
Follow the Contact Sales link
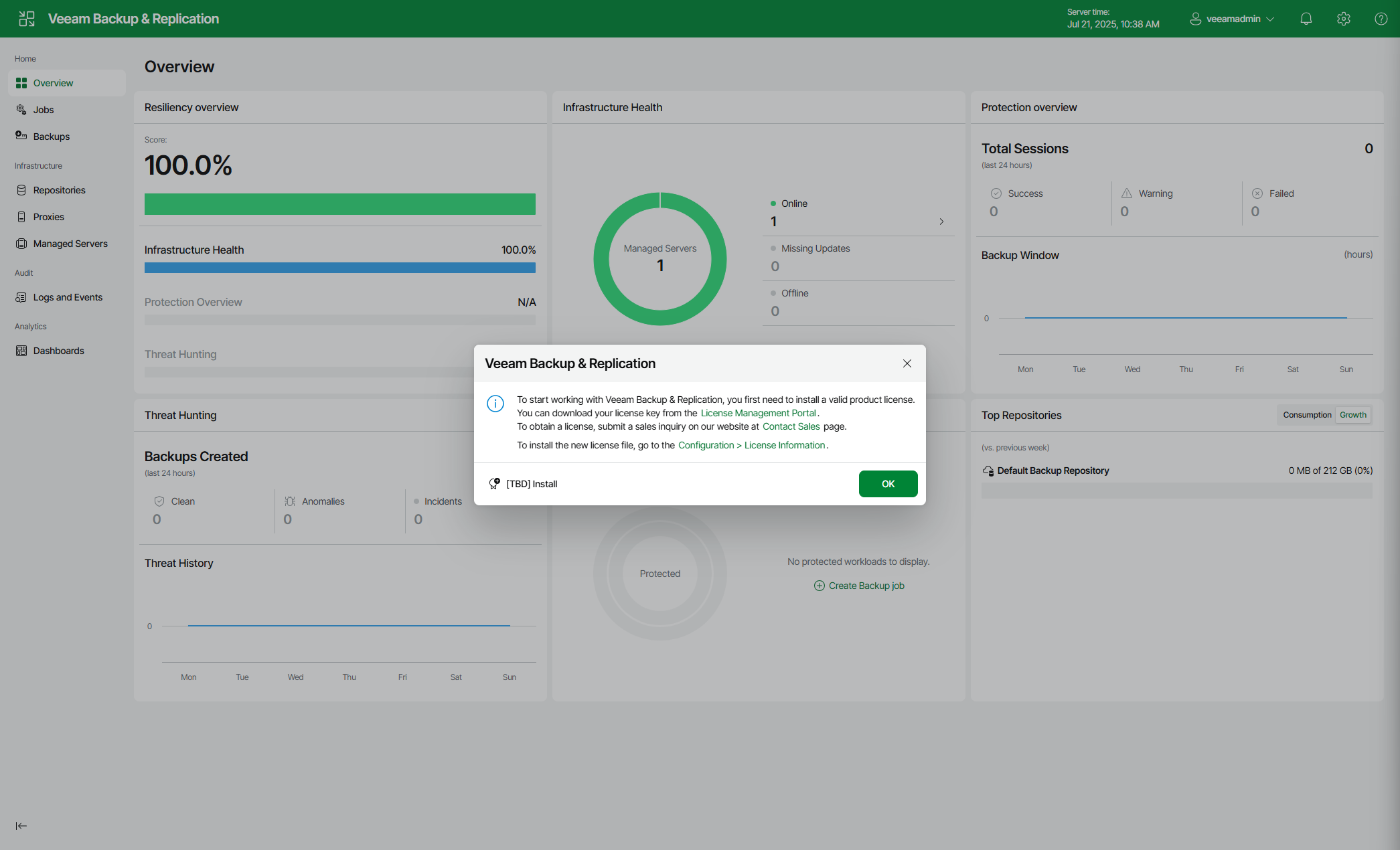click(791, 426)
